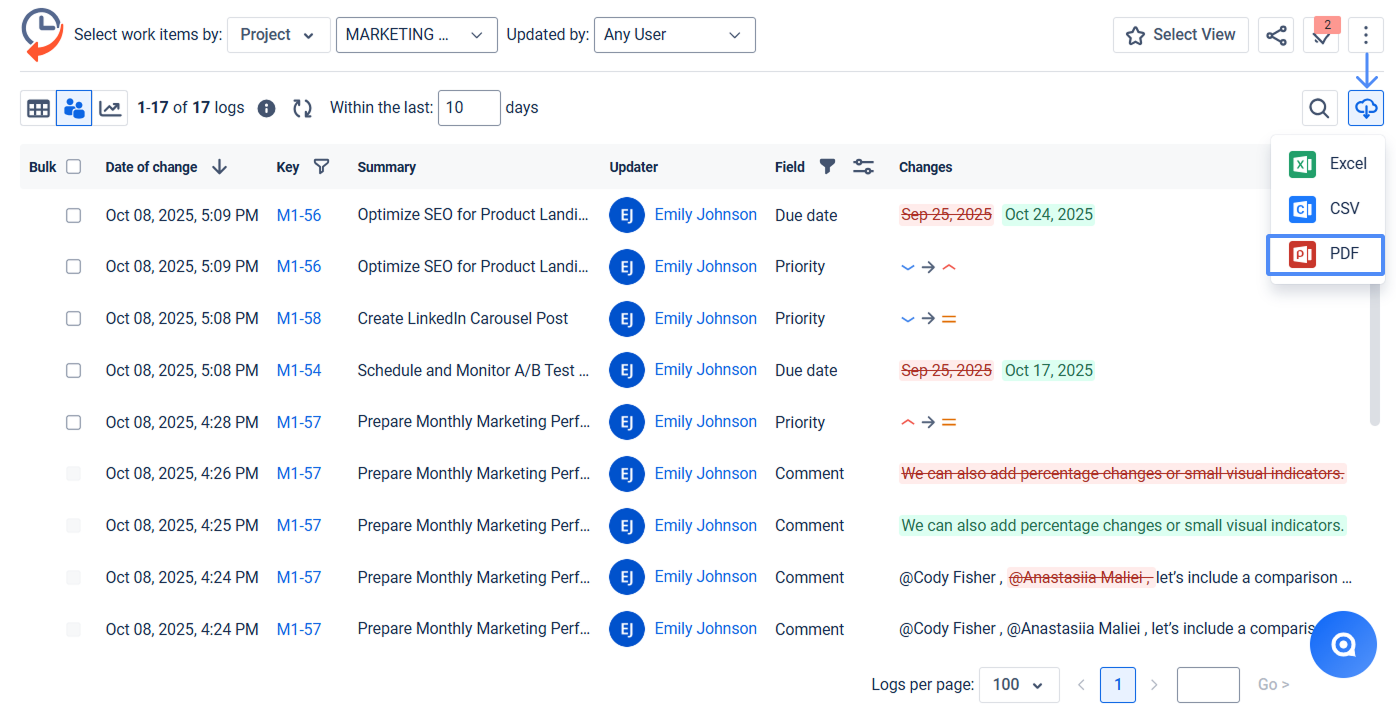Click the Changes column header

(x=926, y=167)
